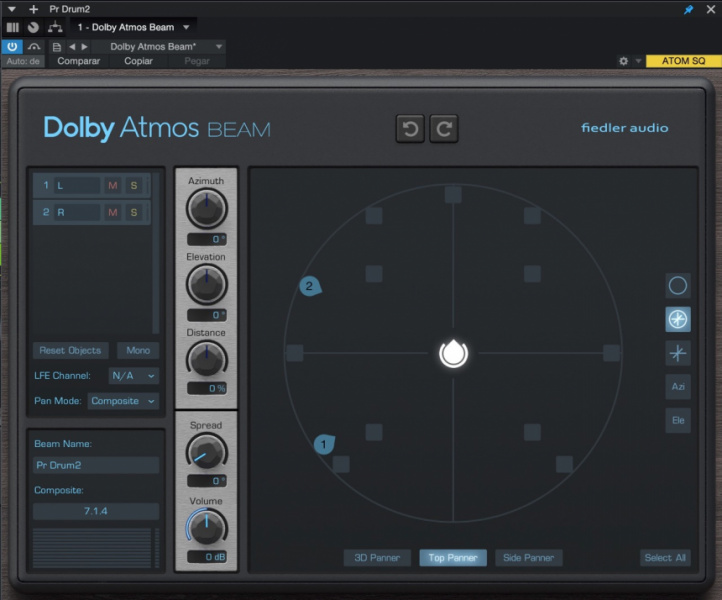Toggle the Azi constraint button
This screenshot has height=600, width=722.
pyautogui.click(x=678, y=387)
